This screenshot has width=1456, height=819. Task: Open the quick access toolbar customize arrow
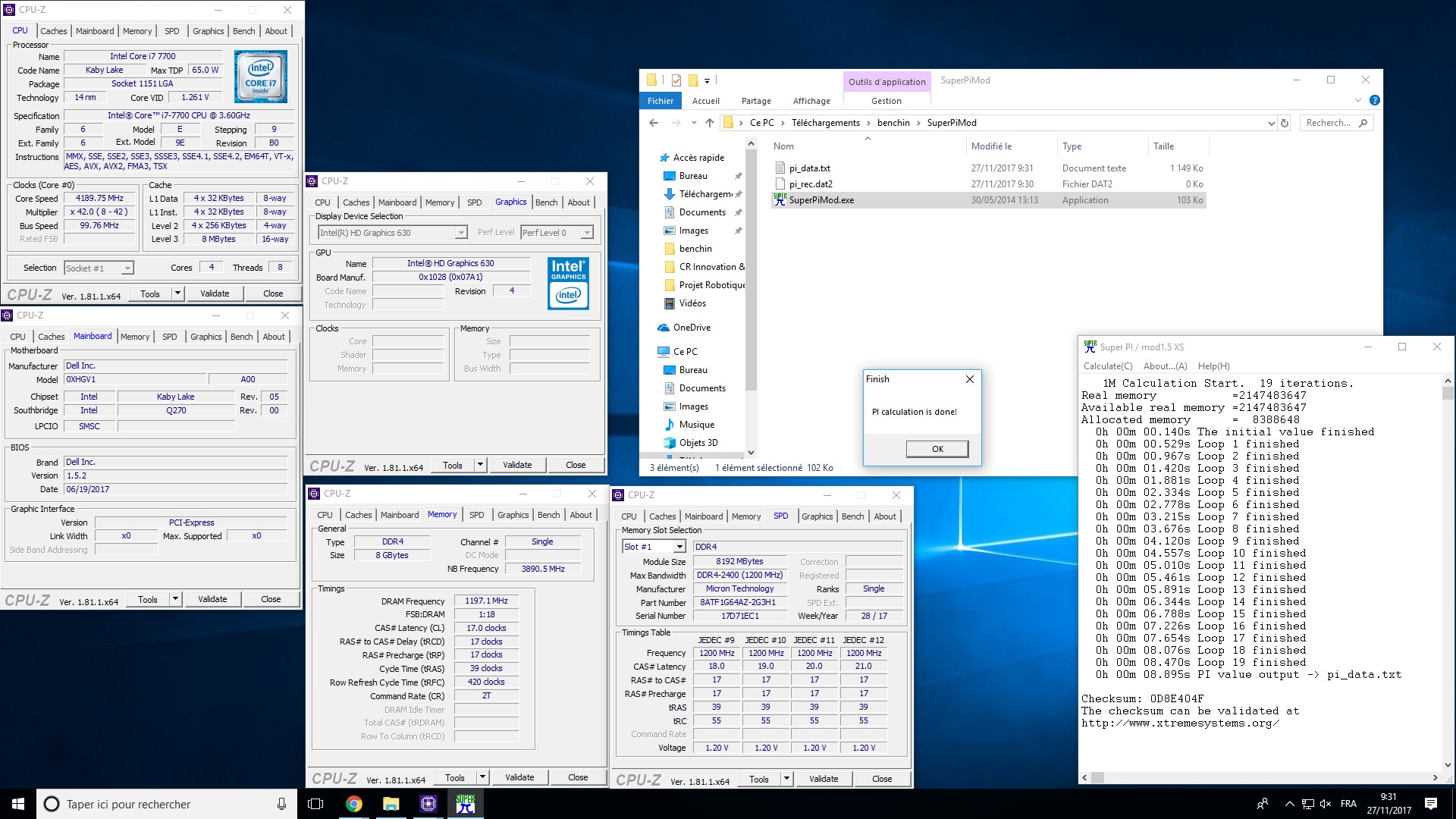[707, 80]
